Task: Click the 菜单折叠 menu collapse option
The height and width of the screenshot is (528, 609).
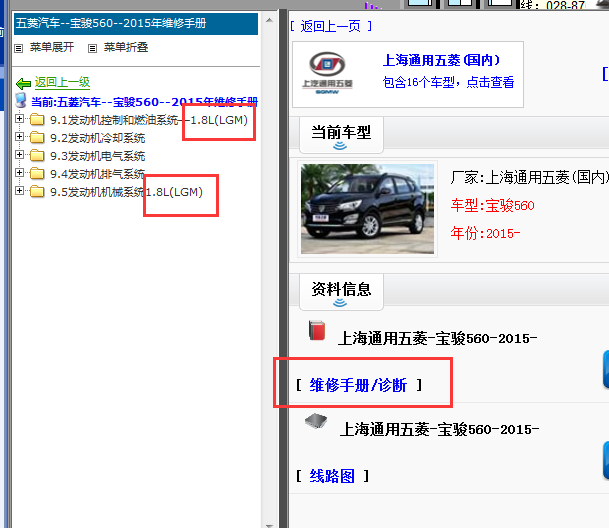Action: pos(126,47)
